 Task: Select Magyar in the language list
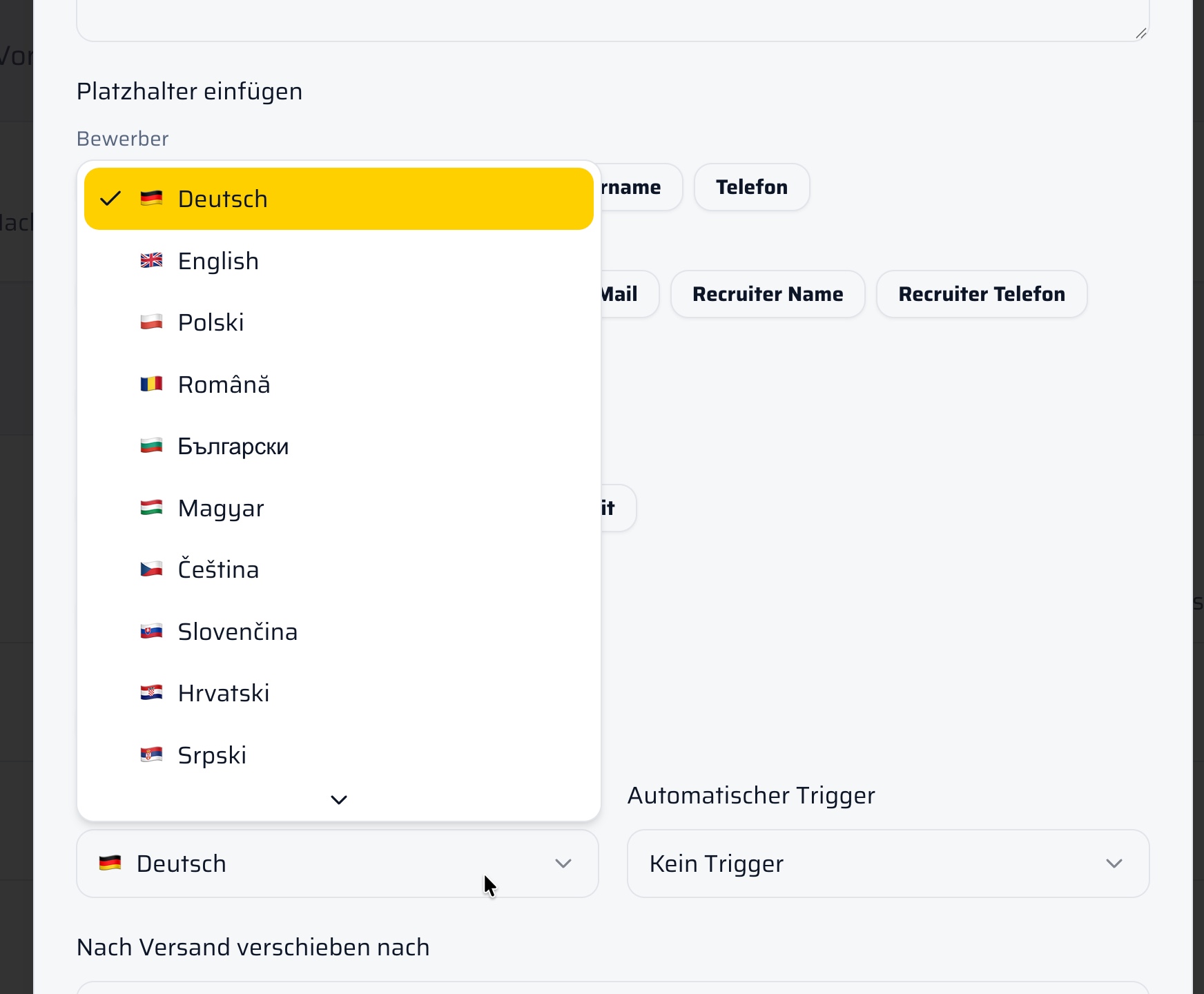coord(338,508)
